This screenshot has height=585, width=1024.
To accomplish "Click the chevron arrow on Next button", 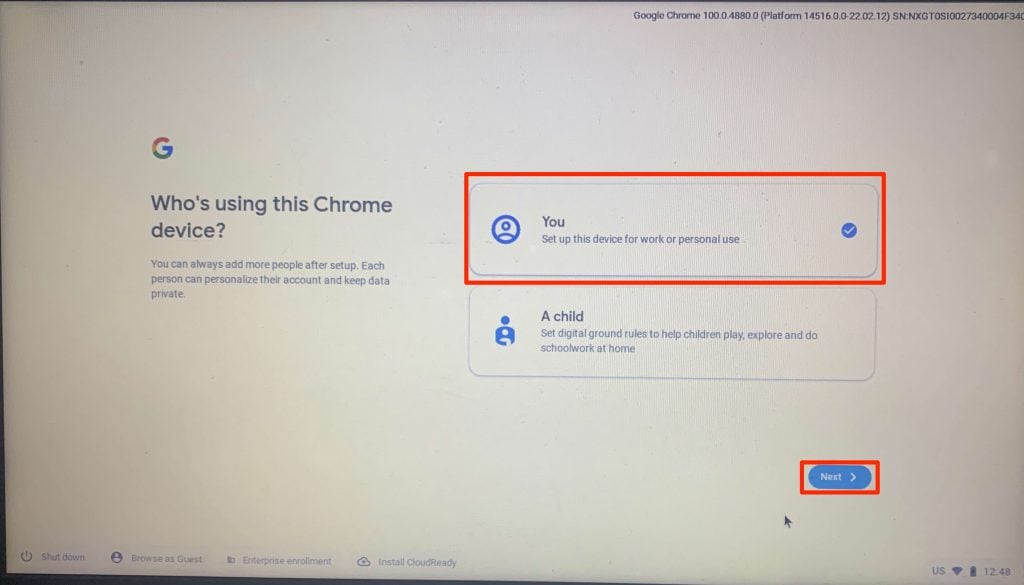I will tap(854, 477).
